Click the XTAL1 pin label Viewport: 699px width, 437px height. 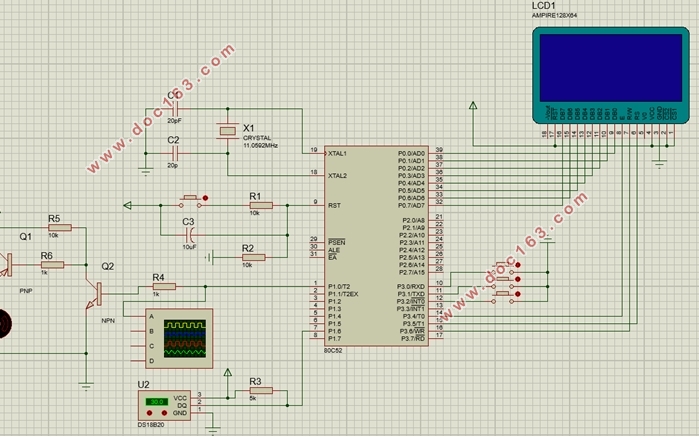[x=337, y=153]
